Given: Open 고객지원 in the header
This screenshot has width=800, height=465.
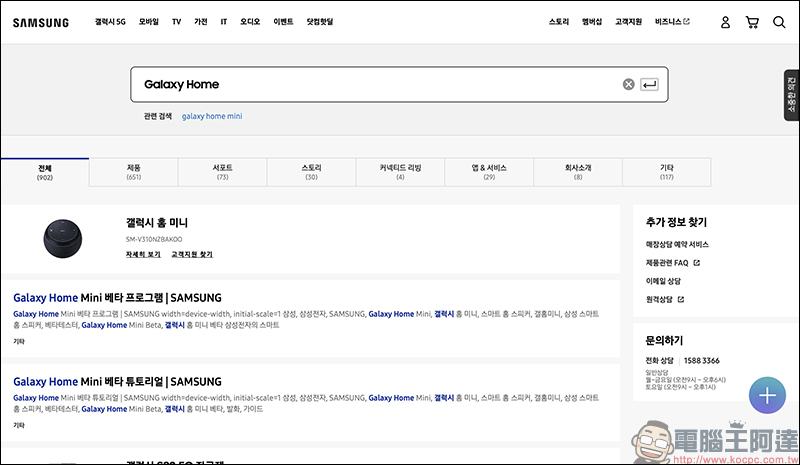Looking at the screenshot, I should (x=628, y=21).
